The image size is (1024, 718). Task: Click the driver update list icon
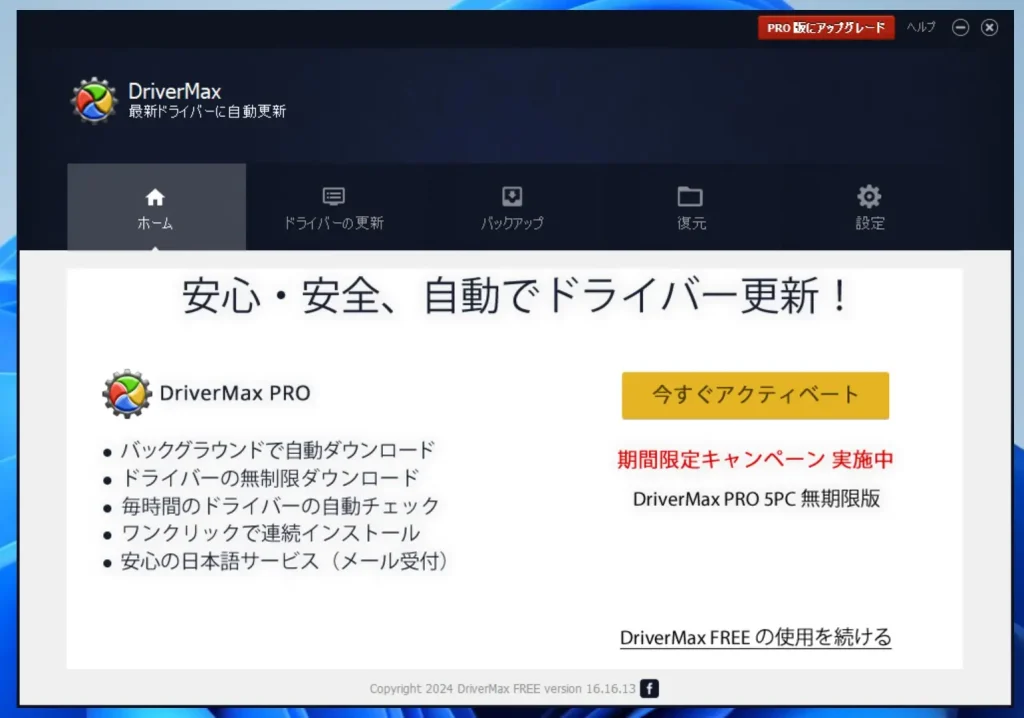pos(333,196)
